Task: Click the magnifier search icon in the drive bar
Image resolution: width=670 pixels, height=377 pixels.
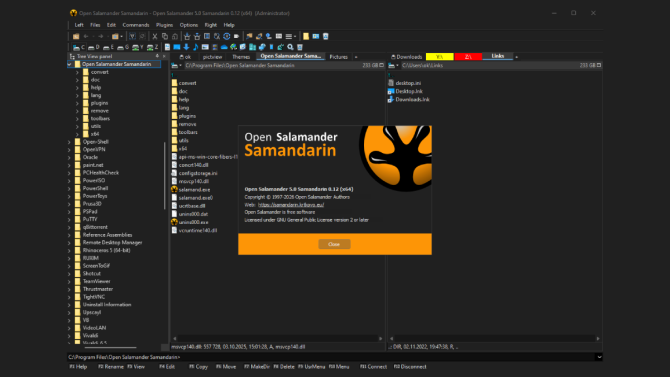Action: pyautogui.click(x=290, y=47)
